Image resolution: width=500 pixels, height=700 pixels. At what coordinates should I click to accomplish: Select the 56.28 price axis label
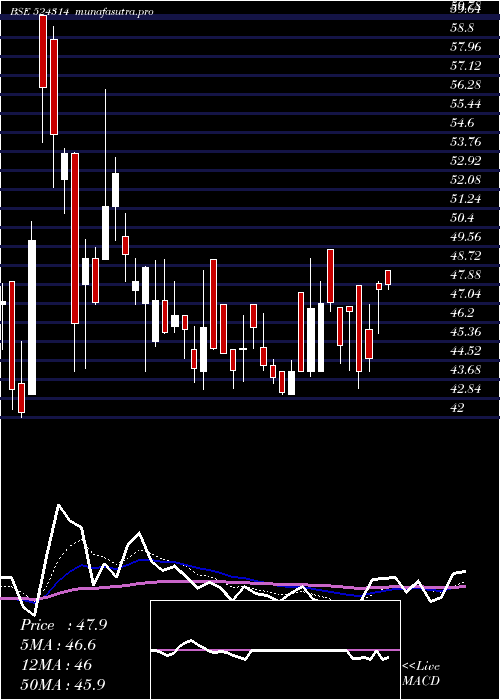(466, 85)
